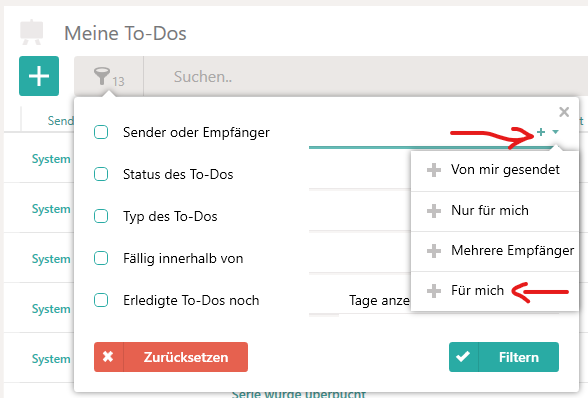Enable the Erledigte To-Dos noch checkbox
The width and height of the screenshot is (588, 398).
click(101, 300)
